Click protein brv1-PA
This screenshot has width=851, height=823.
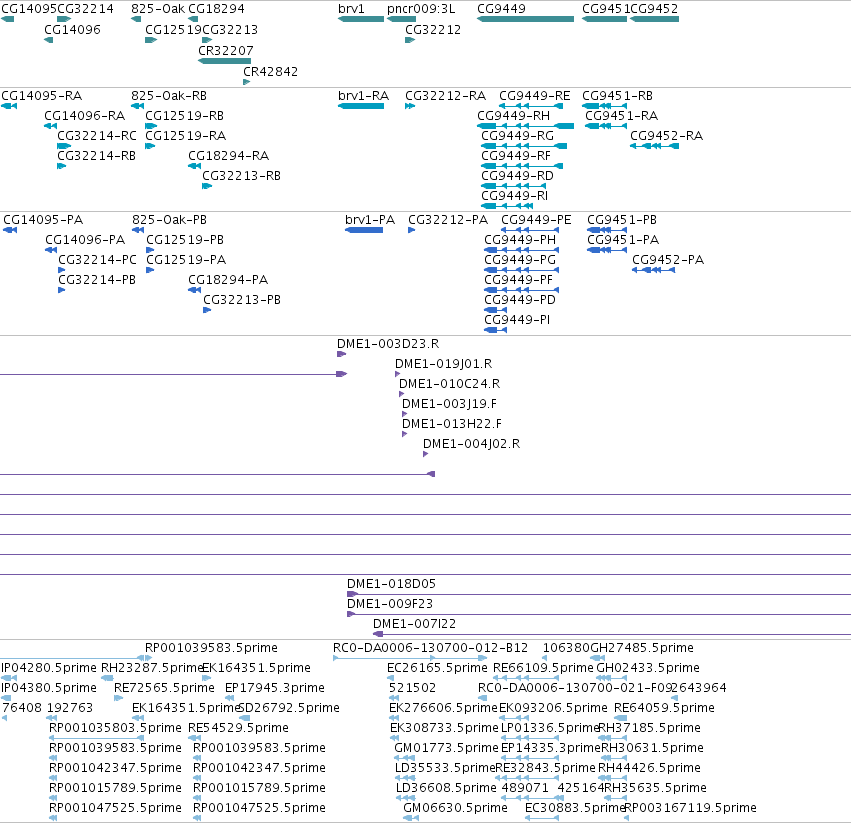[370, 220]
